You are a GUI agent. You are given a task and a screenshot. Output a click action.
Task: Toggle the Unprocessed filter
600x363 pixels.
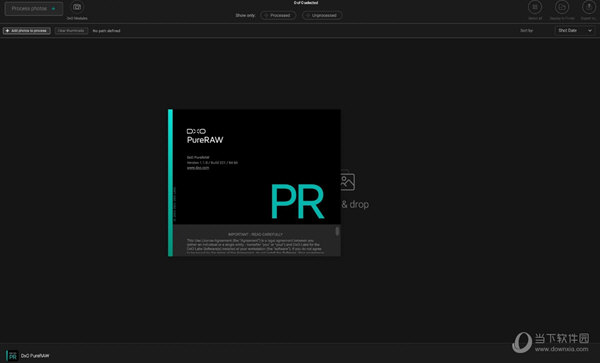pyautogui.click(x=322, y=15)
